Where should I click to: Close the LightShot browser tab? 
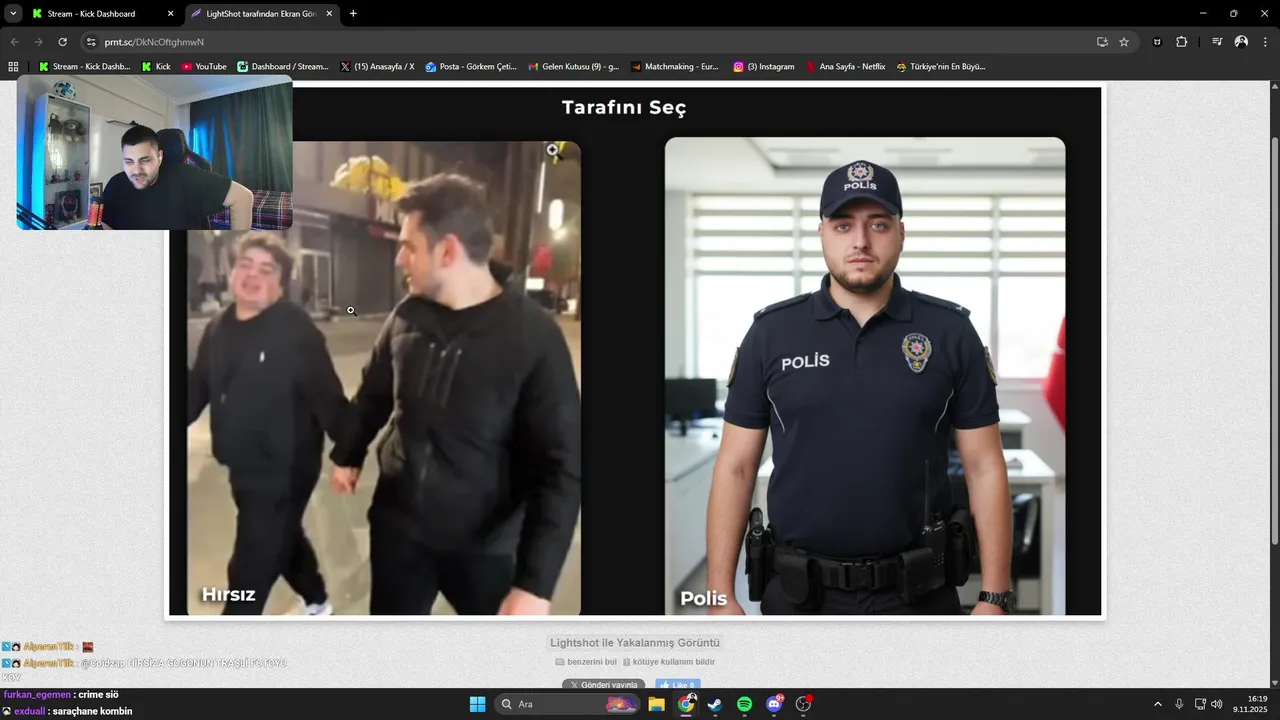(x=329, y=14)
